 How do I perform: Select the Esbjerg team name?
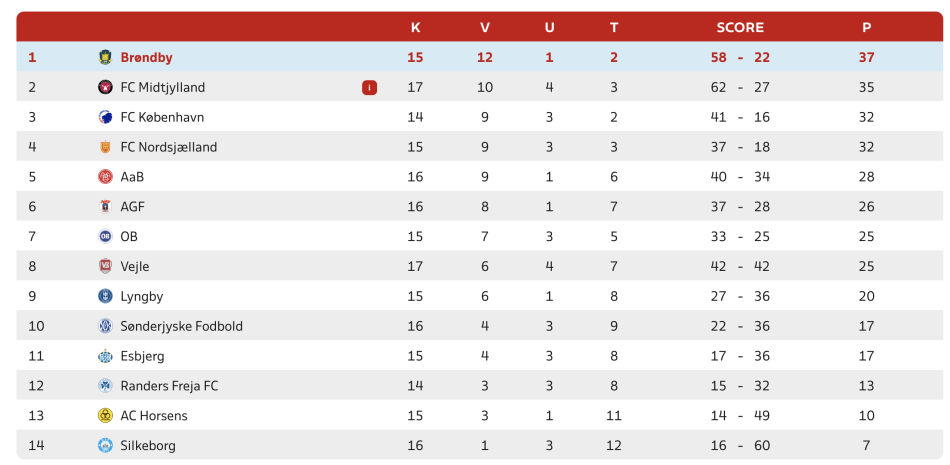pos(142,356)
